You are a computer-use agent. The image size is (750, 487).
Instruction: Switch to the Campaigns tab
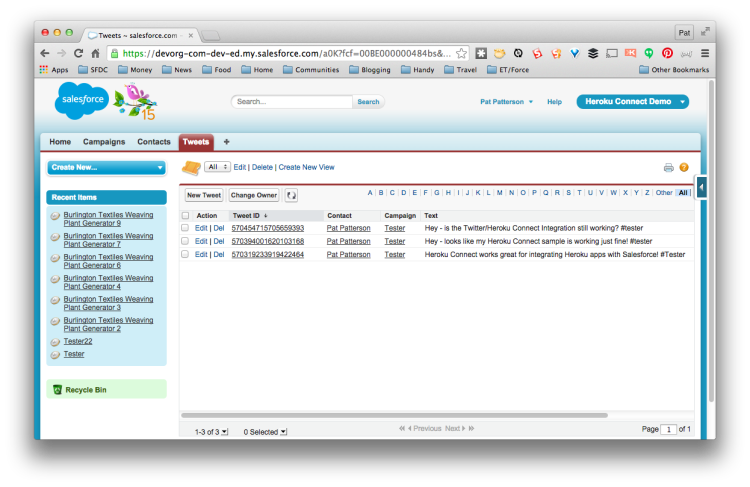(104, 142)
